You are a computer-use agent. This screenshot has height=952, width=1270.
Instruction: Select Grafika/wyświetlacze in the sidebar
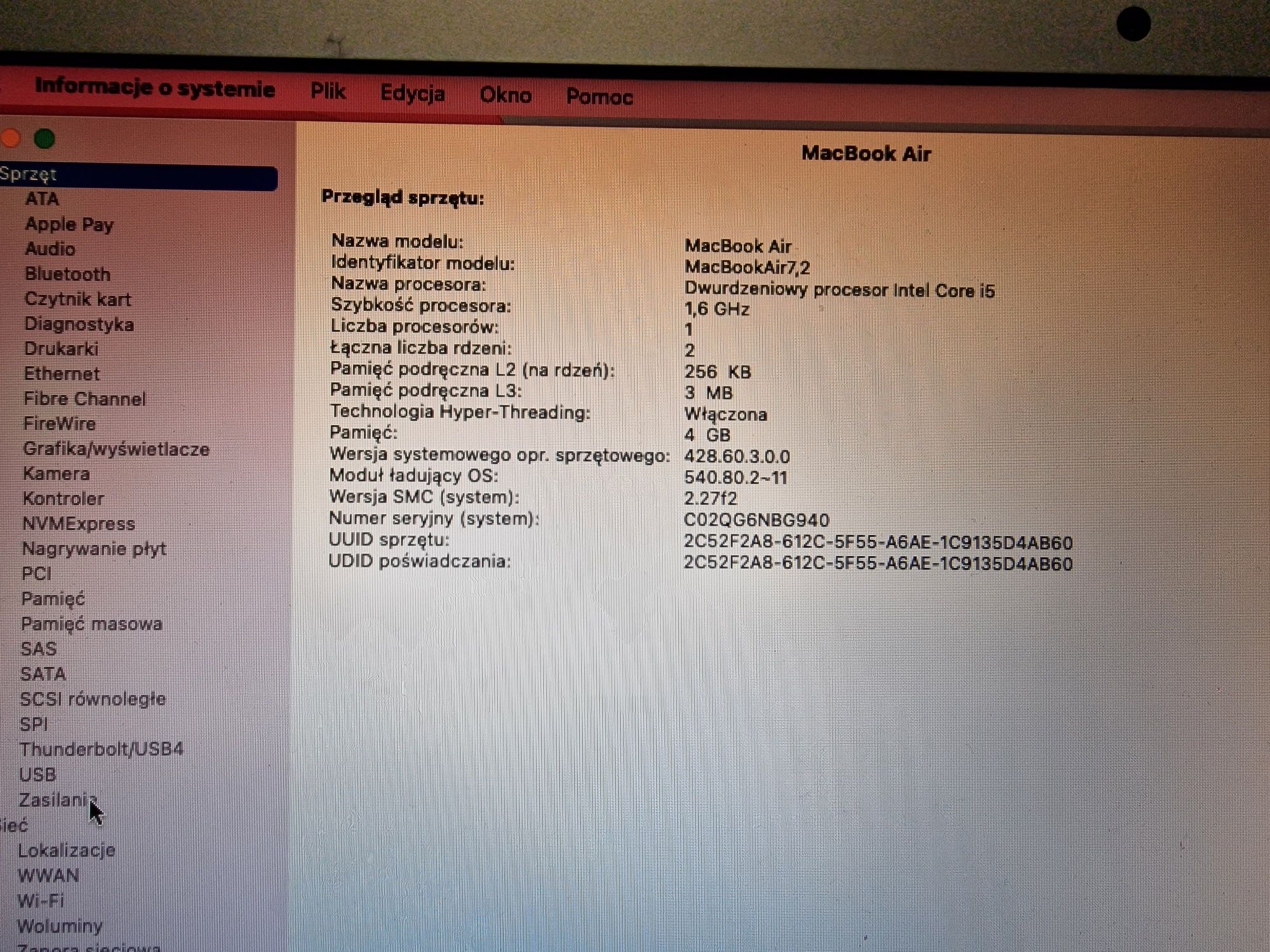click(x=116, y=449)
